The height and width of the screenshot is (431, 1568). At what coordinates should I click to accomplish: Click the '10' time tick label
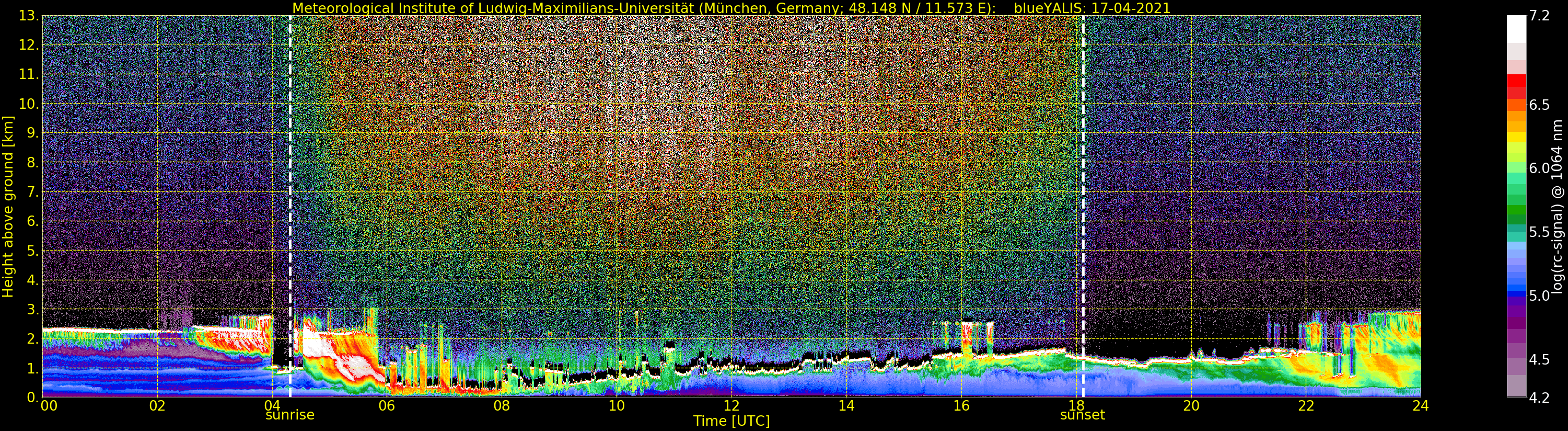click(617, 405)
